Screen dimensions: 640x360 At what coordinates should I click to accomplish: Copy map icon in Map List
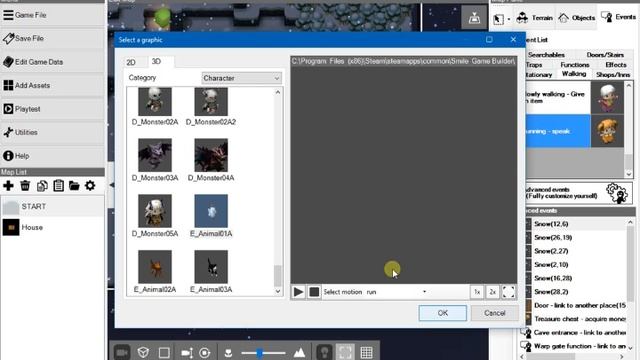click(42, 186)
